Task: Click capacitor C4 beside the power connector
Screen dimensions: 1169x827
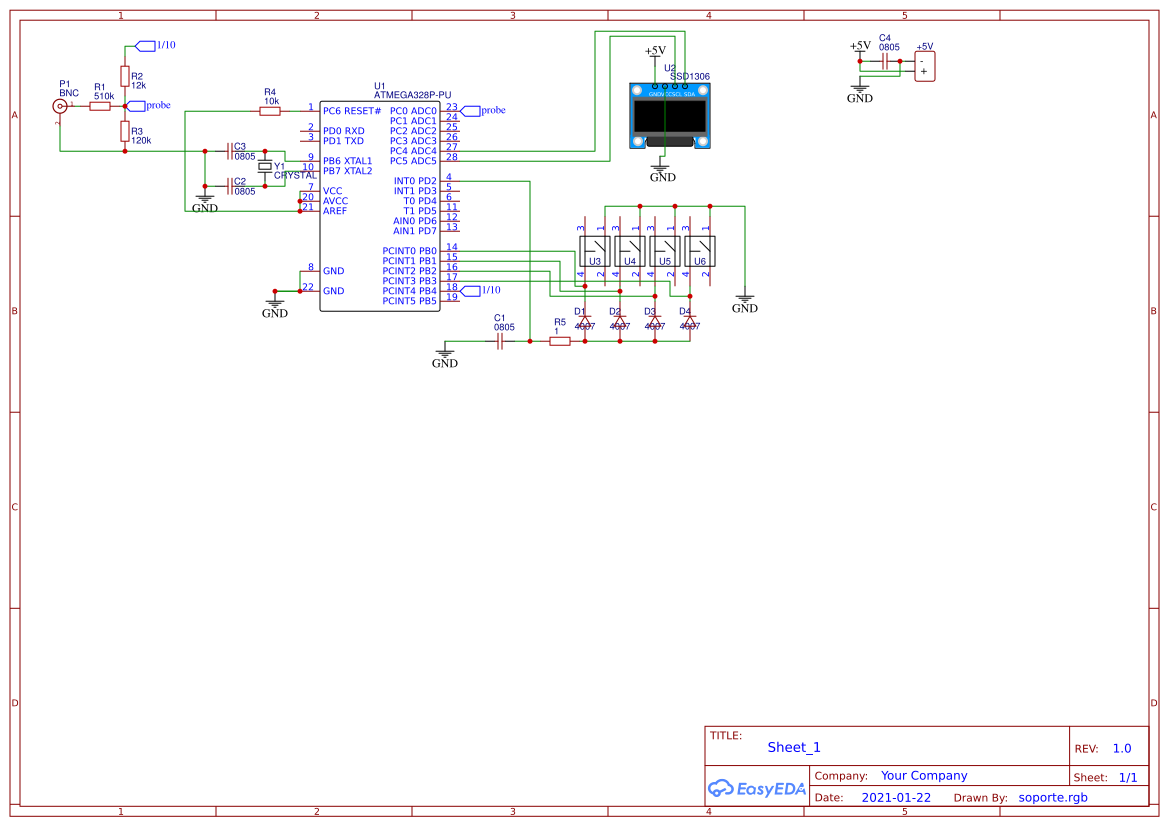Action: click(885, 61)
